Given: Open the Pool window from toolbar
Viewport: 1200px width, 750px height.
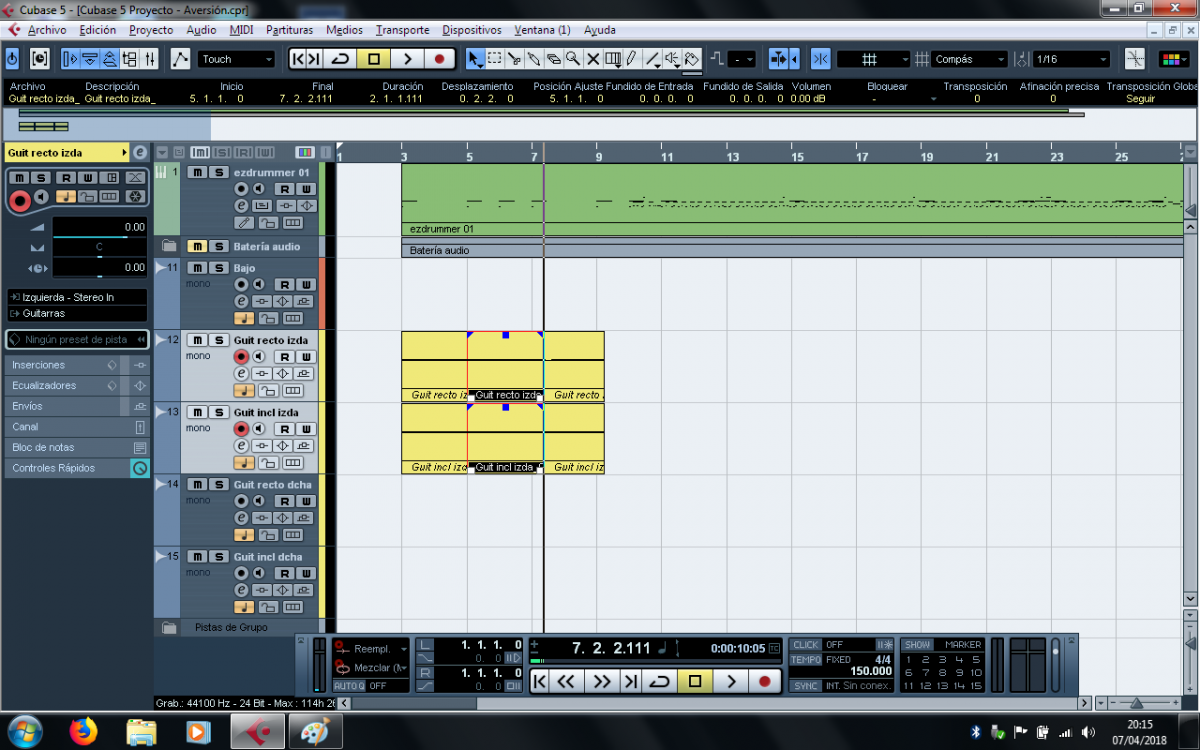Looking at the screenshot, I should 130,59.
